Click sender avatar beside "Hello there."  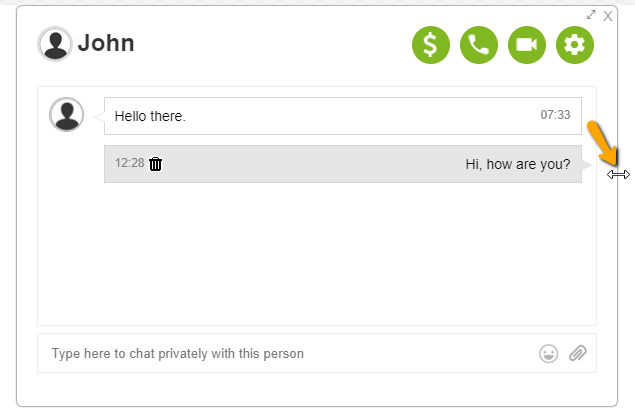pyautogui.click(x=66, y=114)
